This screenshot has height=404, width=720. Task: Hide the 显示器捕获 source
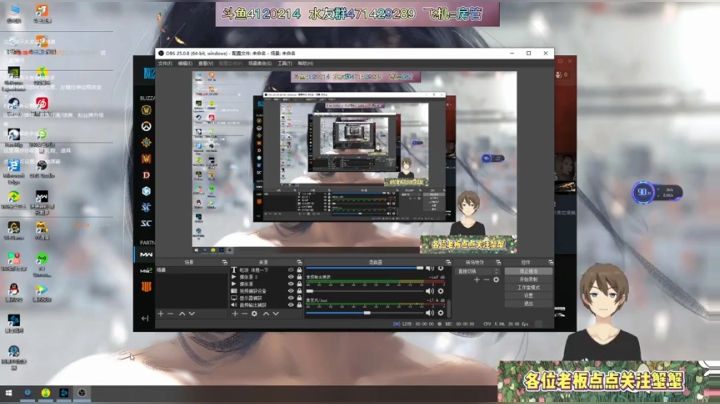point(291,297)
